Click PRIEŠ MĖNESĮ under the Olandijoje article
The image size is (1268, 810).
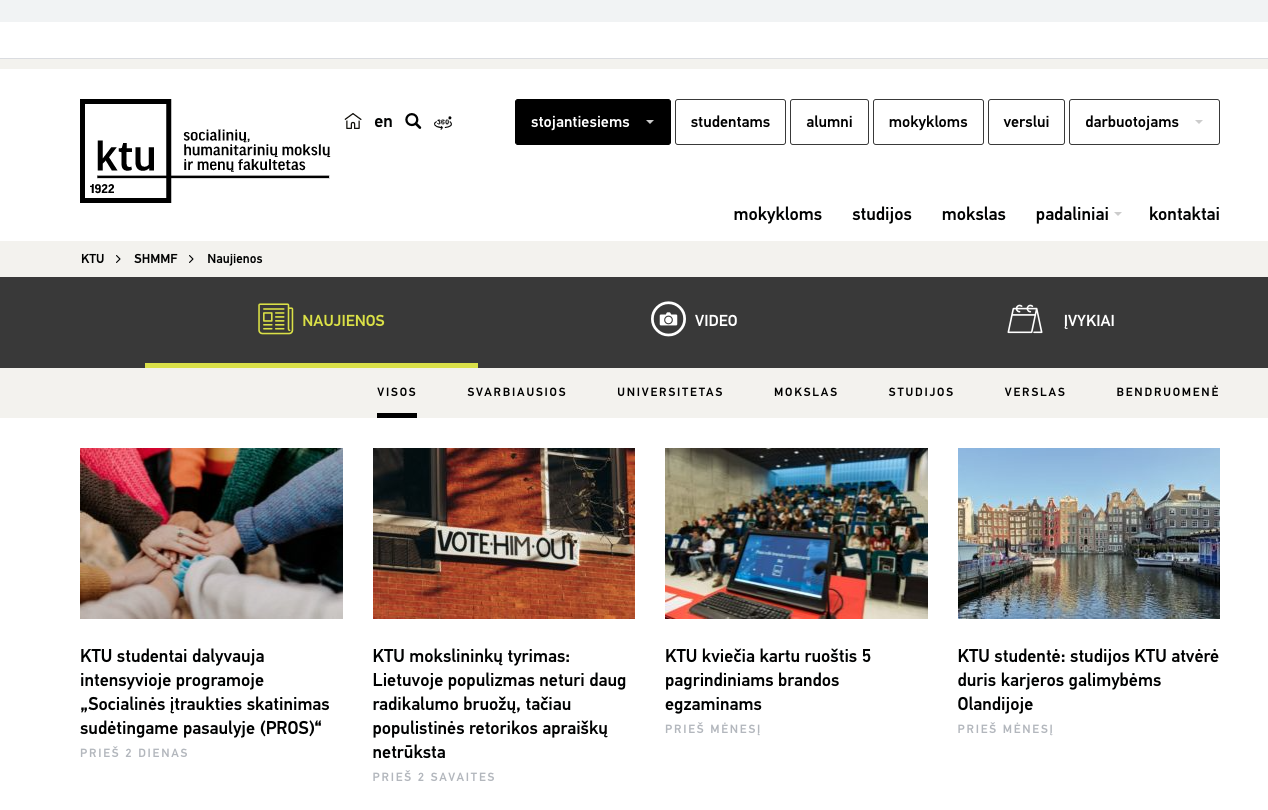pos(1006,729)
